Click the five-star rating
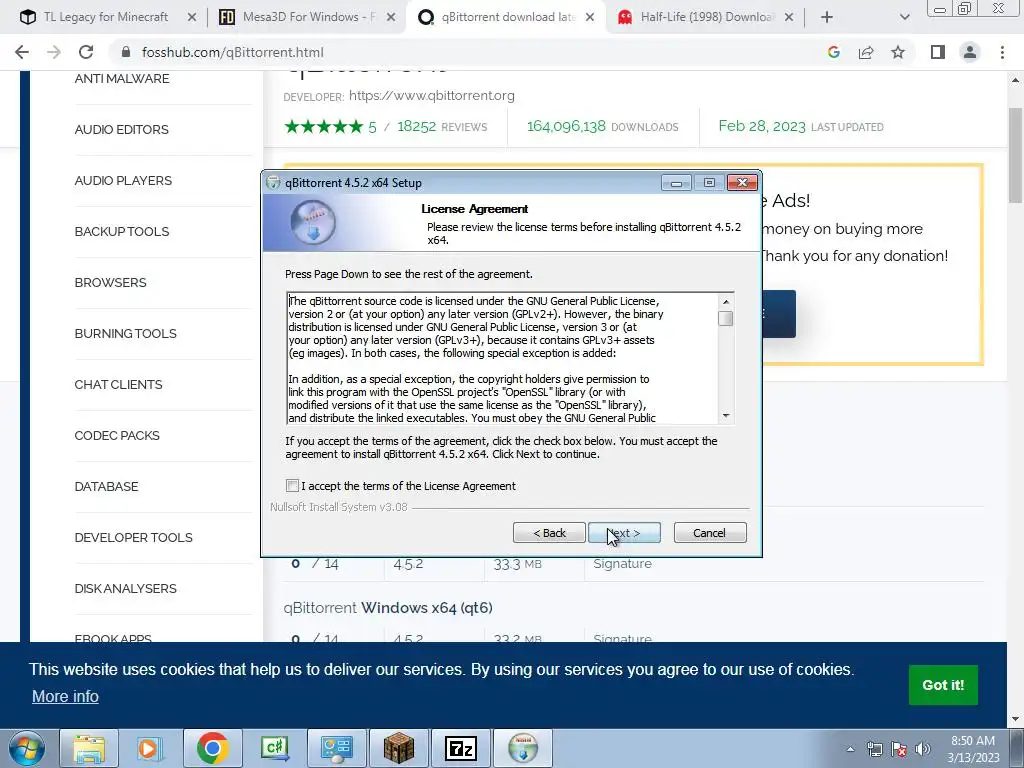 pos(323,126)
